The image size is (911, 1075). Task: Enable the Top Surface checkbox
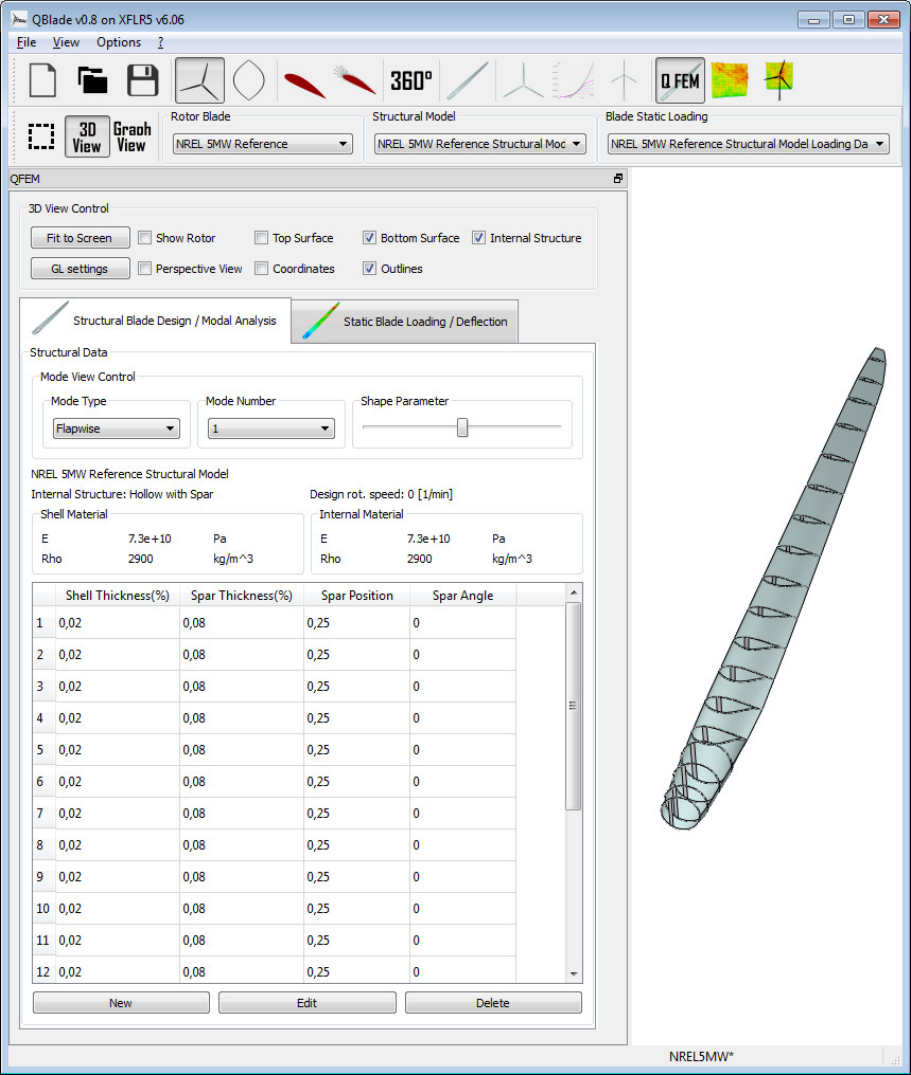pos(261,238)
